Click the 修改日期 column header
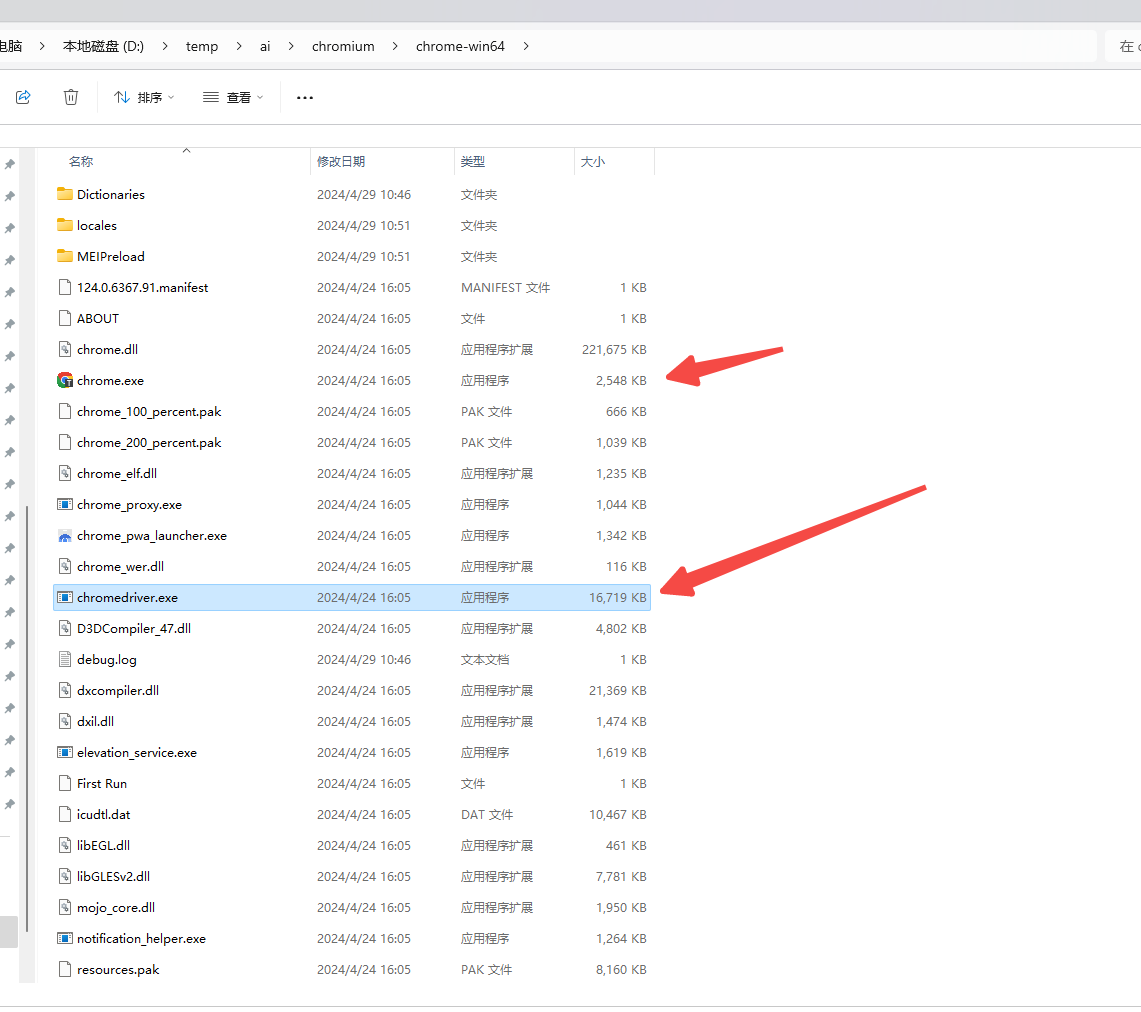The image size is (1141, 1012). (342, 161)
